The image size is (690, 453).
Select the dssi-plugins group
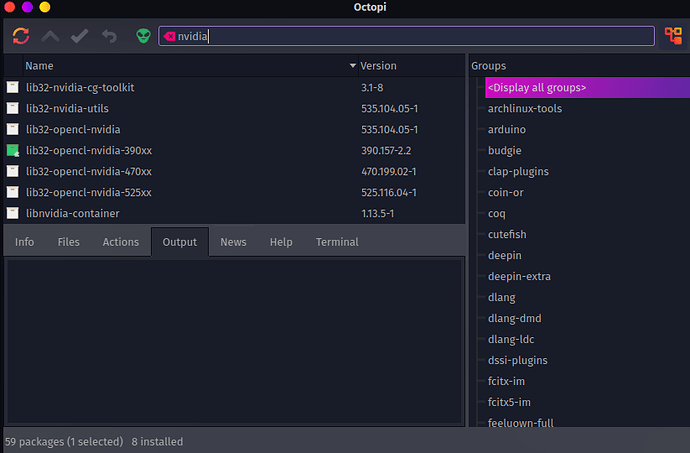[x=518, y=361]
